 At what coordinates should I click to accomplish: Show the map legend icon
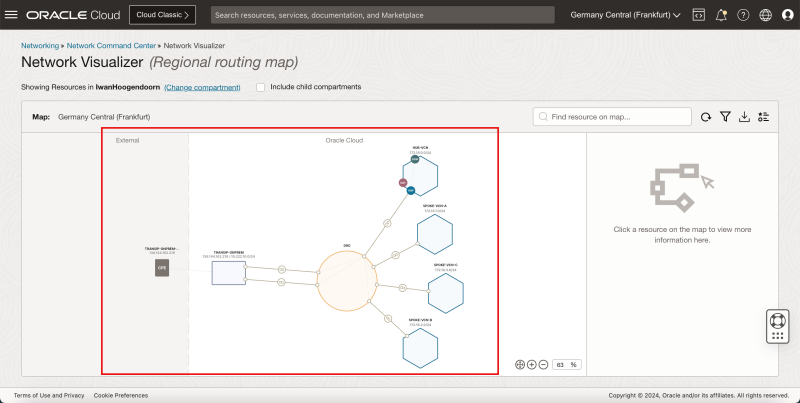763,117
